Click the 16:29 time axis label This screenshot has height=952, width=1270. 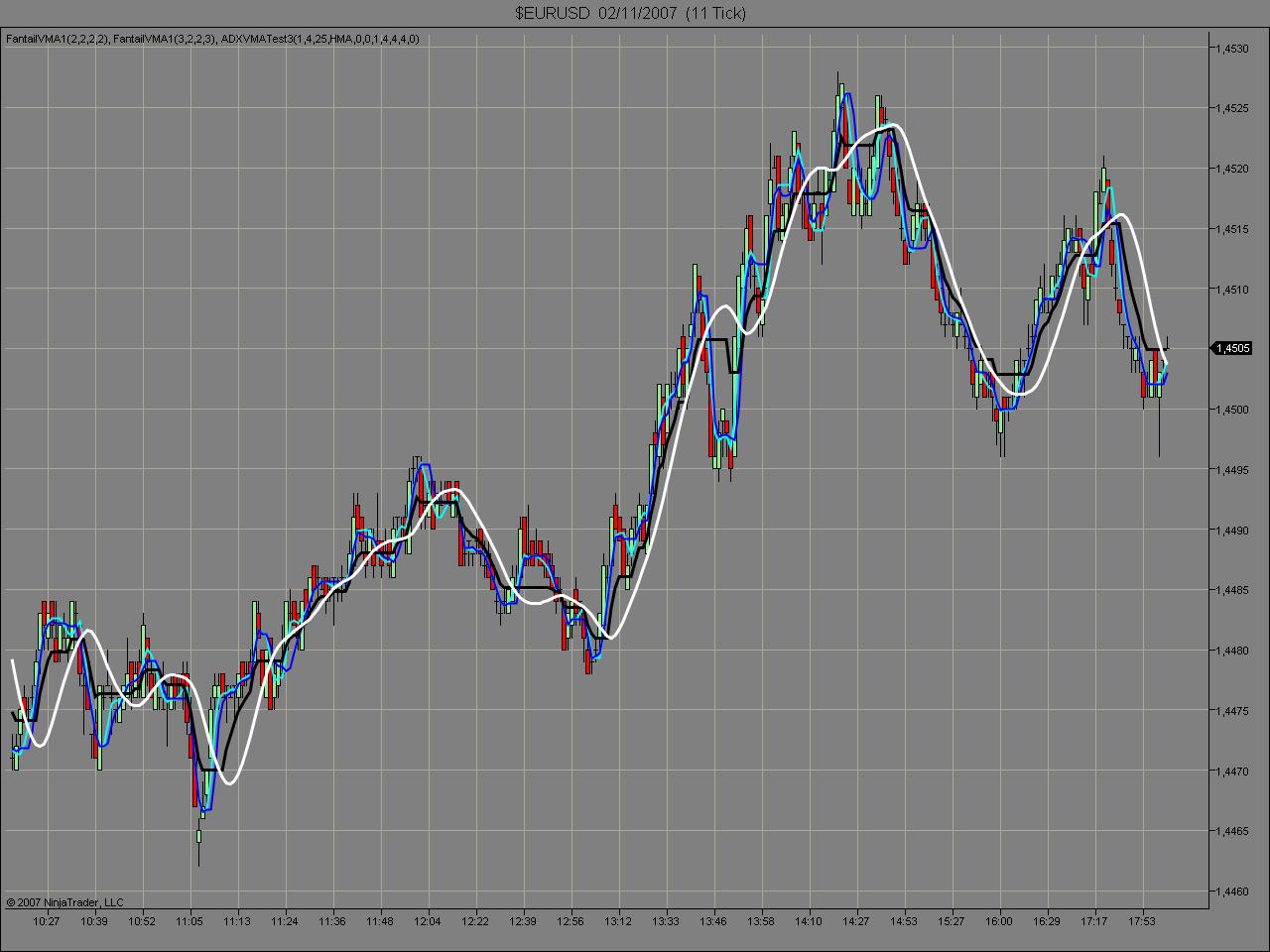click(1047, 920)
